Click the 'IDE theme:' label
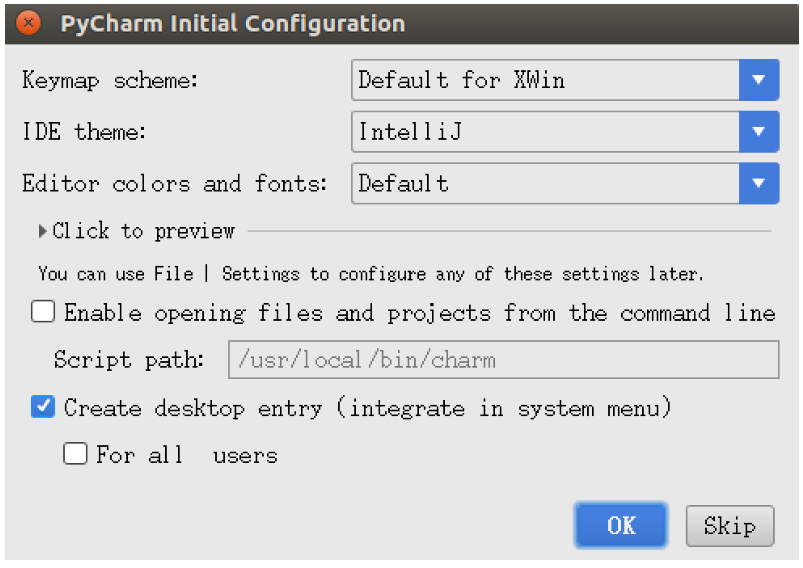 (84, 132)
